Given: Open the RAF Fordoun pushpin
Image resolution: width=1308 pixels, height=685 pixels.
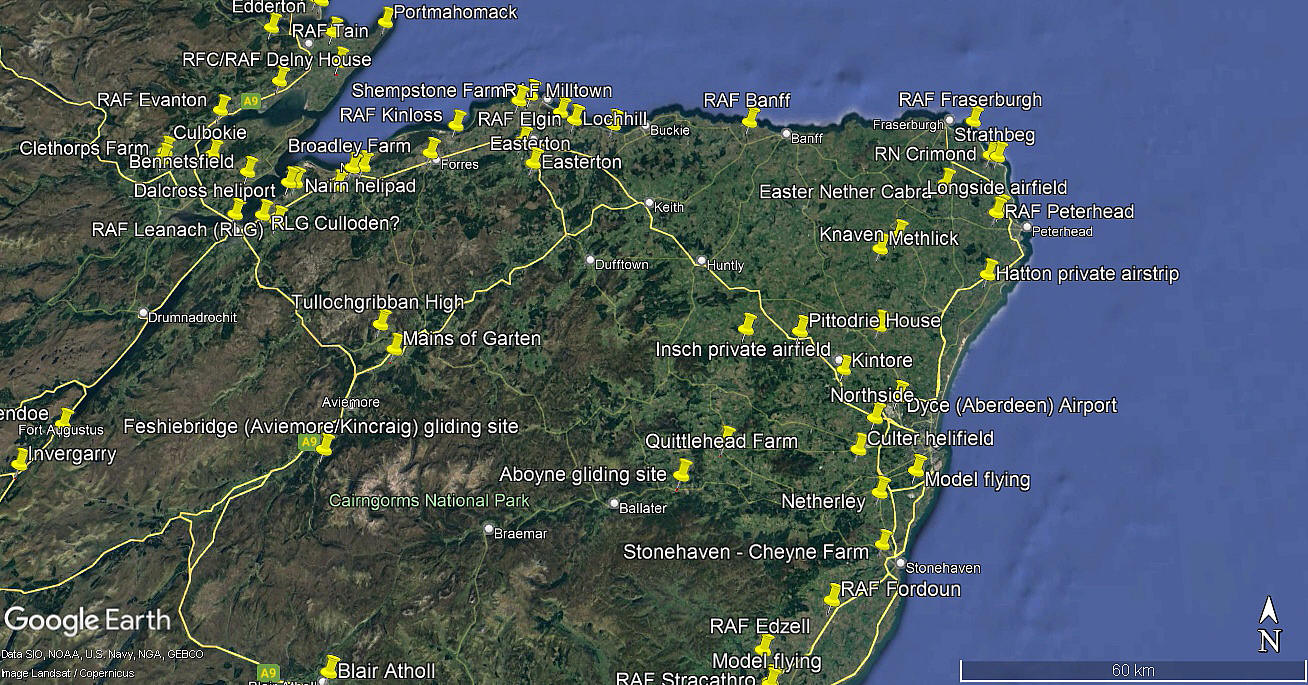Looking at the screenshot, I should coord(833,594).
